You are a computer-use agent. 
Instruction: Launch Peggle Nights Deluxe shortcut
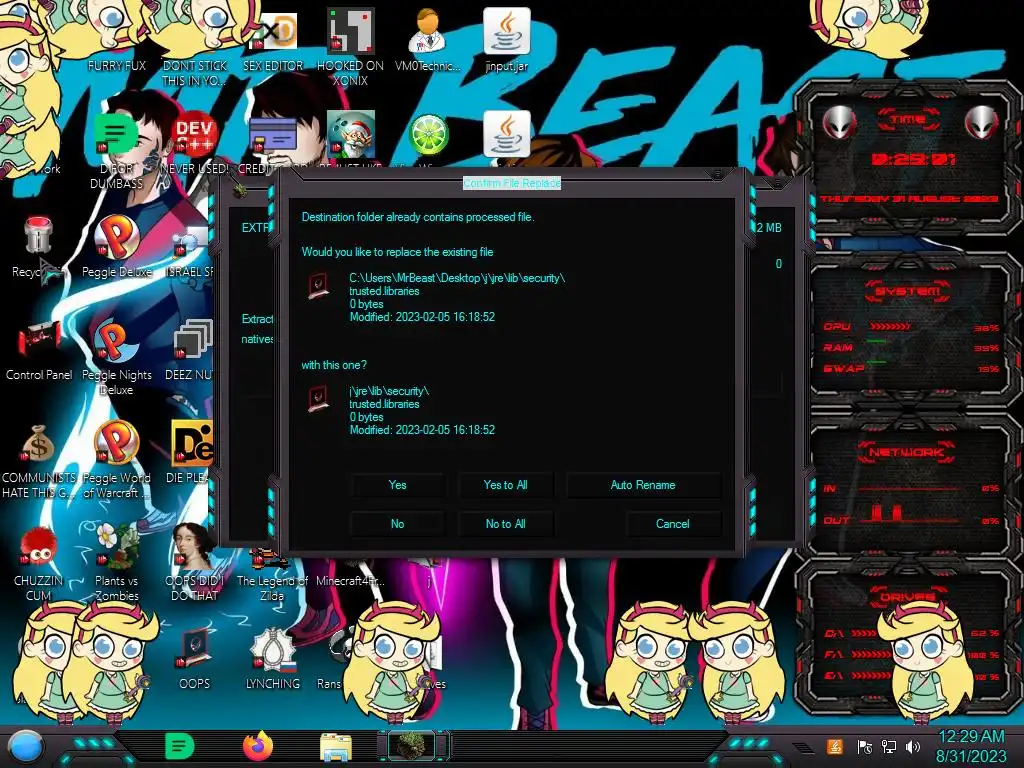point(116,341)
